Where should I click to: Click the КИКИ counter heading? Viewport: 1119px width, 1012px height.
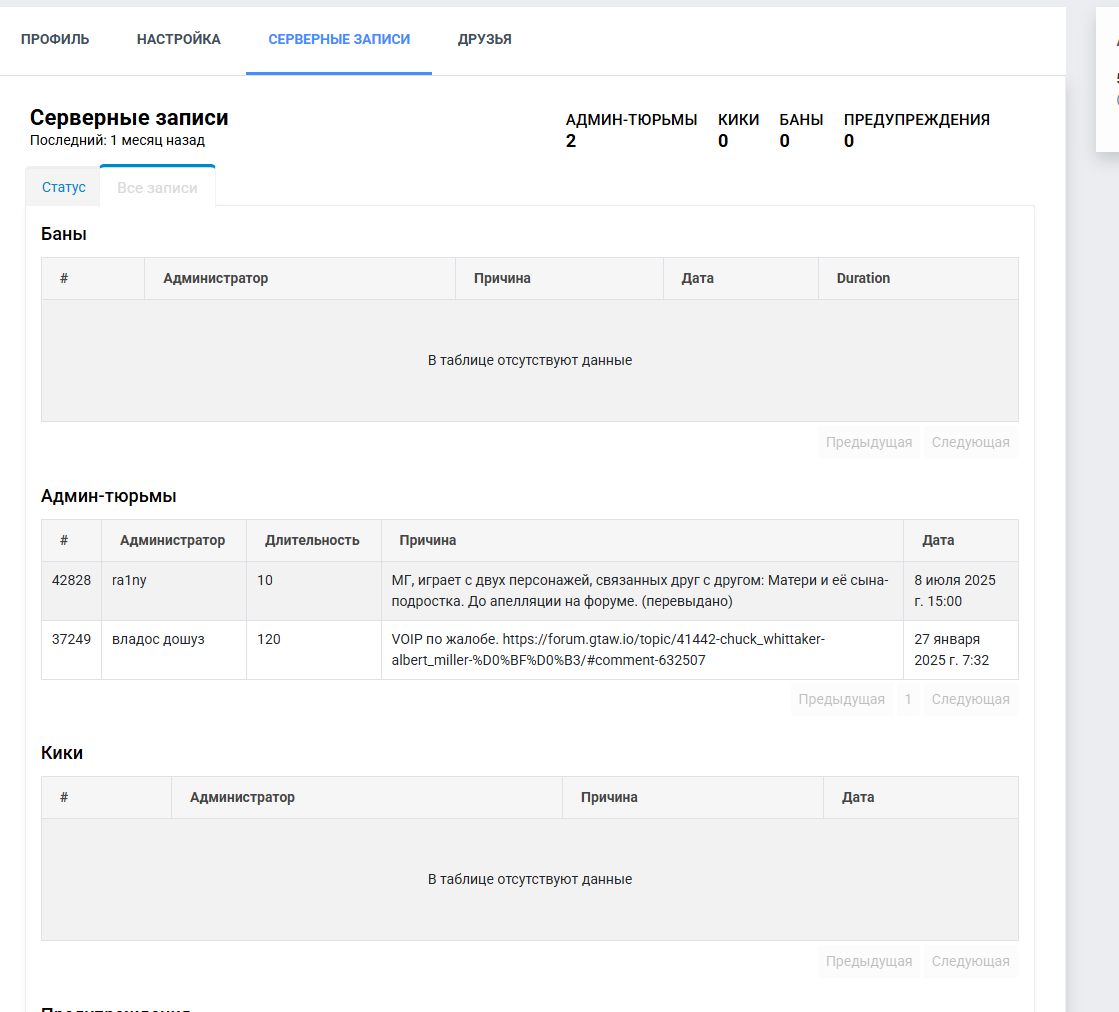pos(739,120)
